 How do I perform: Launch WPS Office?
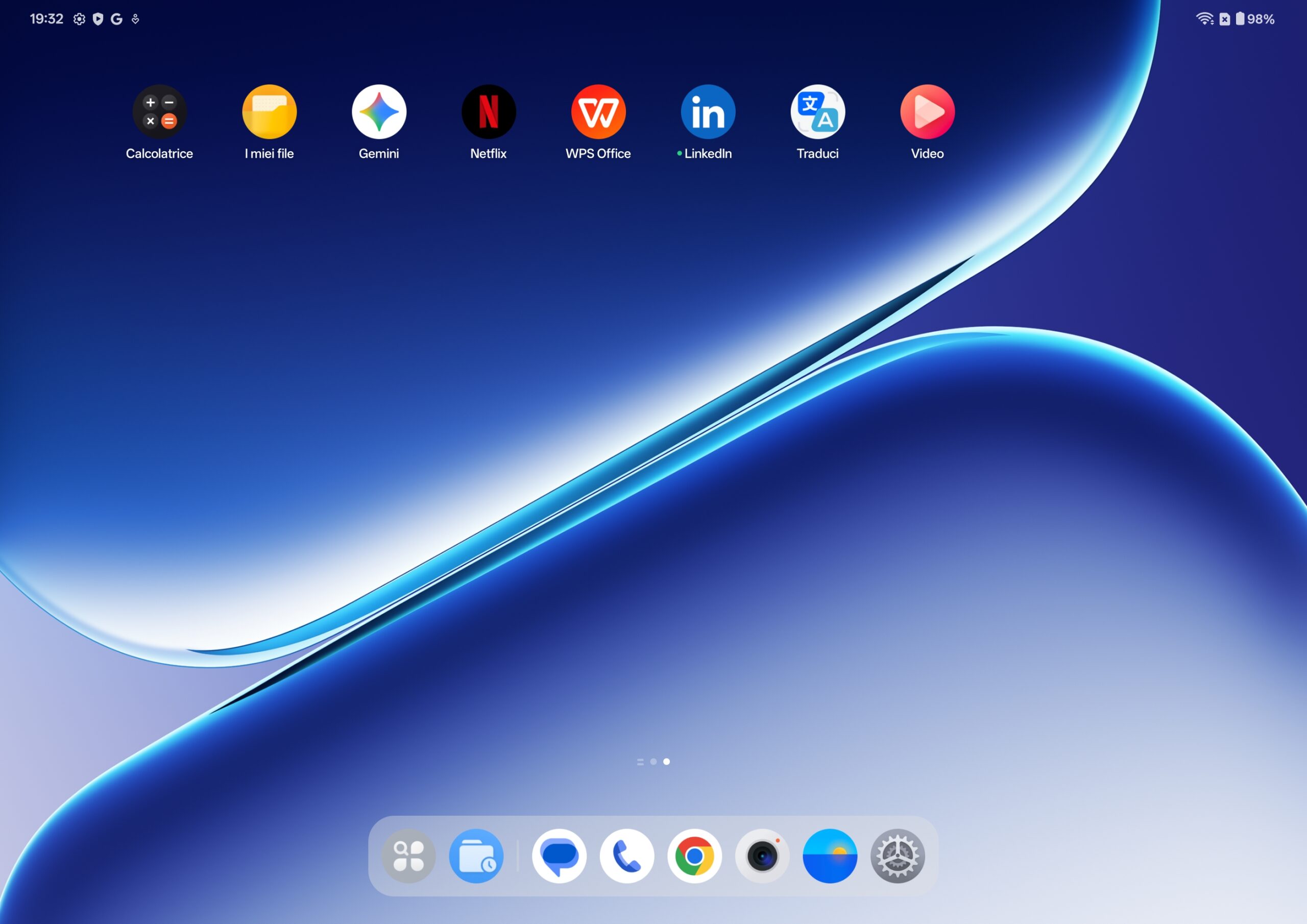point(598,112)
